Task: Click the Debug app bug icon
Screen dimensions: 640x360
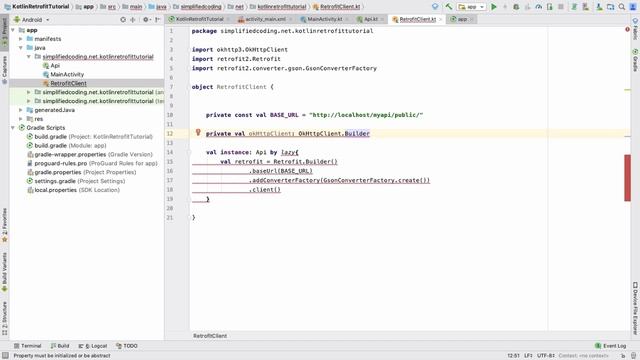Action: coord(516,7)
